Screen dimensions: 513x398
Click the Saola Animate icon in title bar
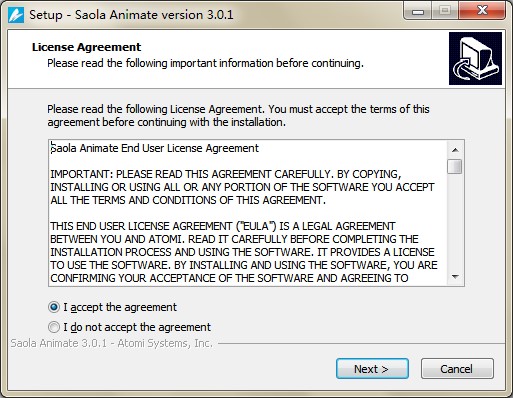pyautogui.click(x=16, y=15)
